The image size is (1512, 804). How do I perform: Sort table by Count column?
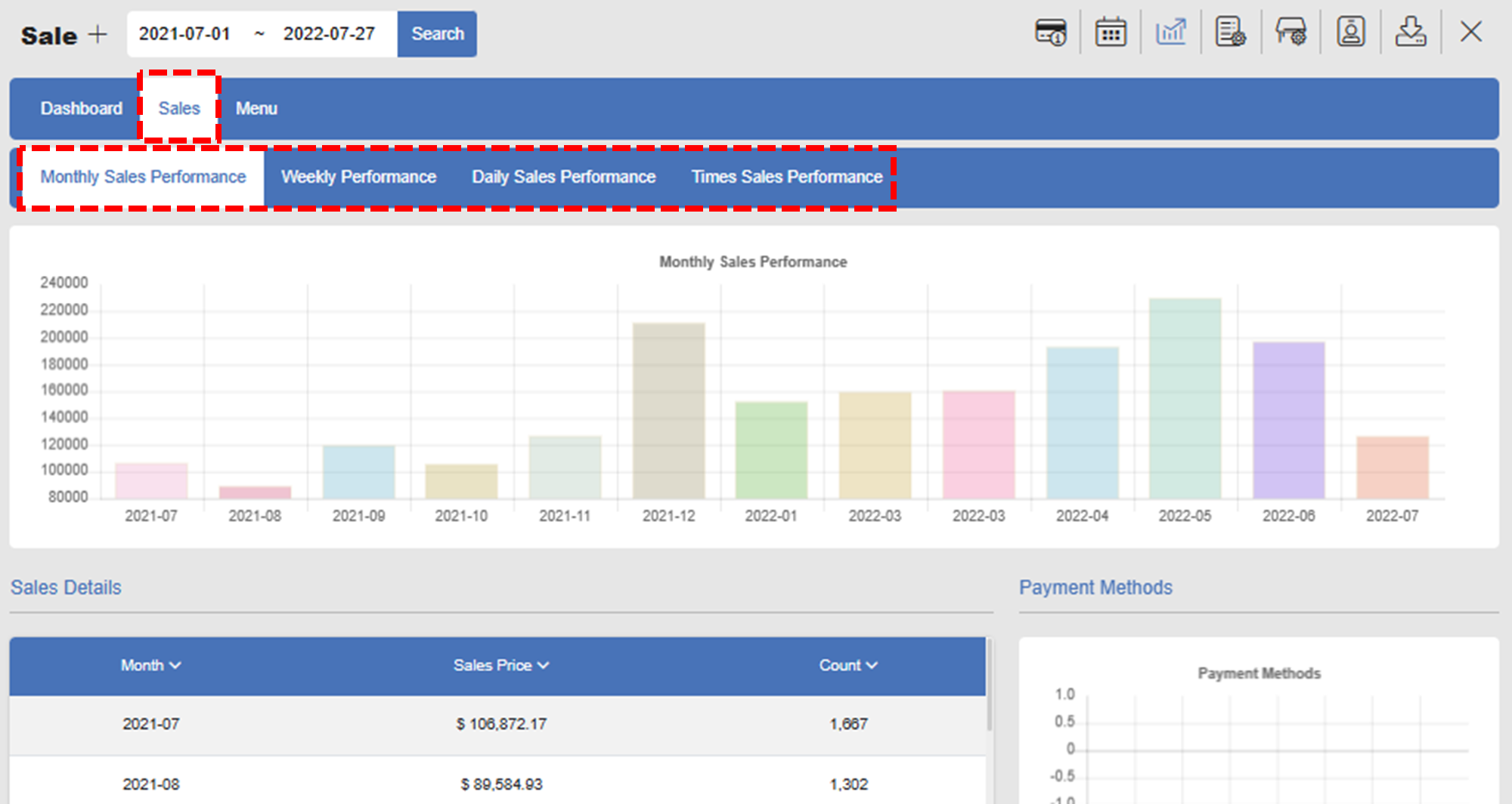[x=848, y=665]
